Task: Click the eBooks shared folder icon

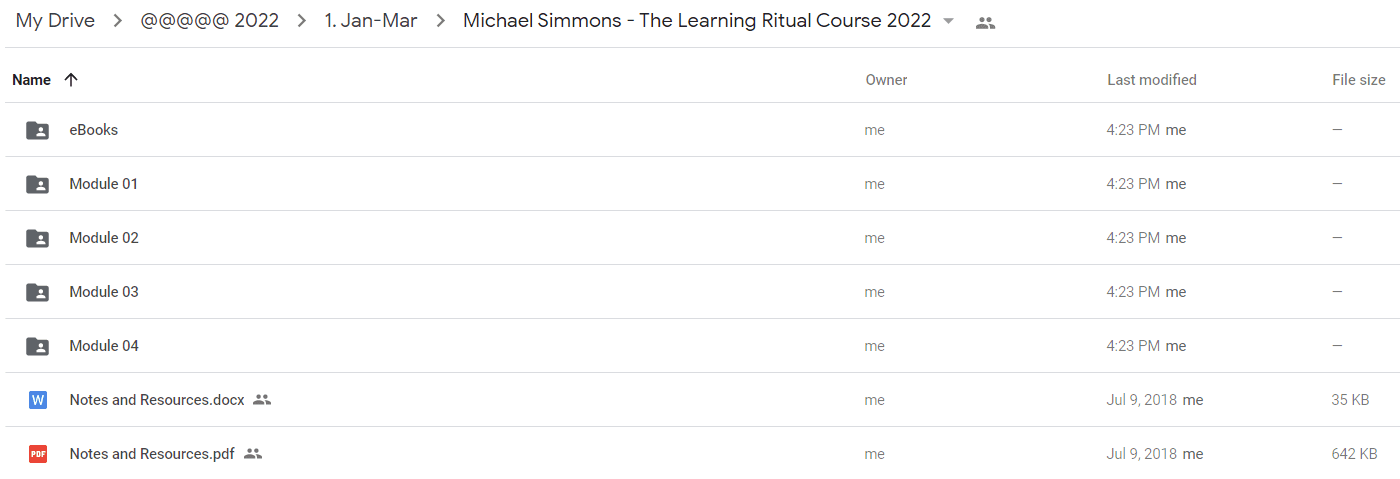Action: coord(37,130)
